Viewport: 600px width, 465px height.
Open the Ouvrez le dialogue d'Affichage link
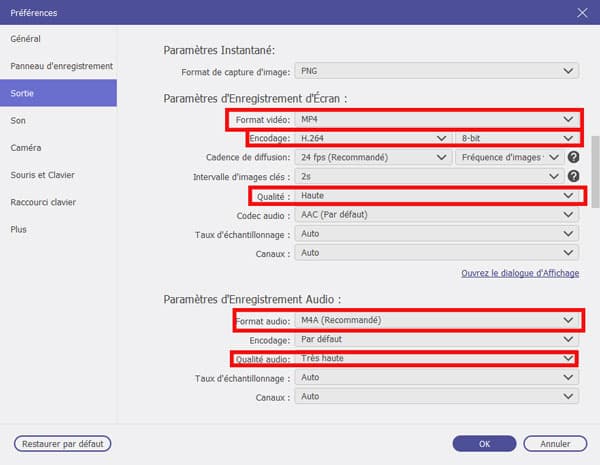(x=519, y=273)
